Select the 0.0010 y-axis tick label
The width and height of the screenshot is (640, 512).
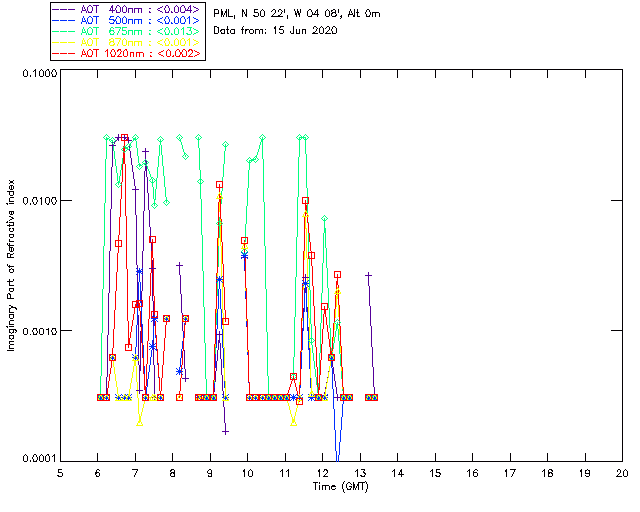click(x=36, y=331)
